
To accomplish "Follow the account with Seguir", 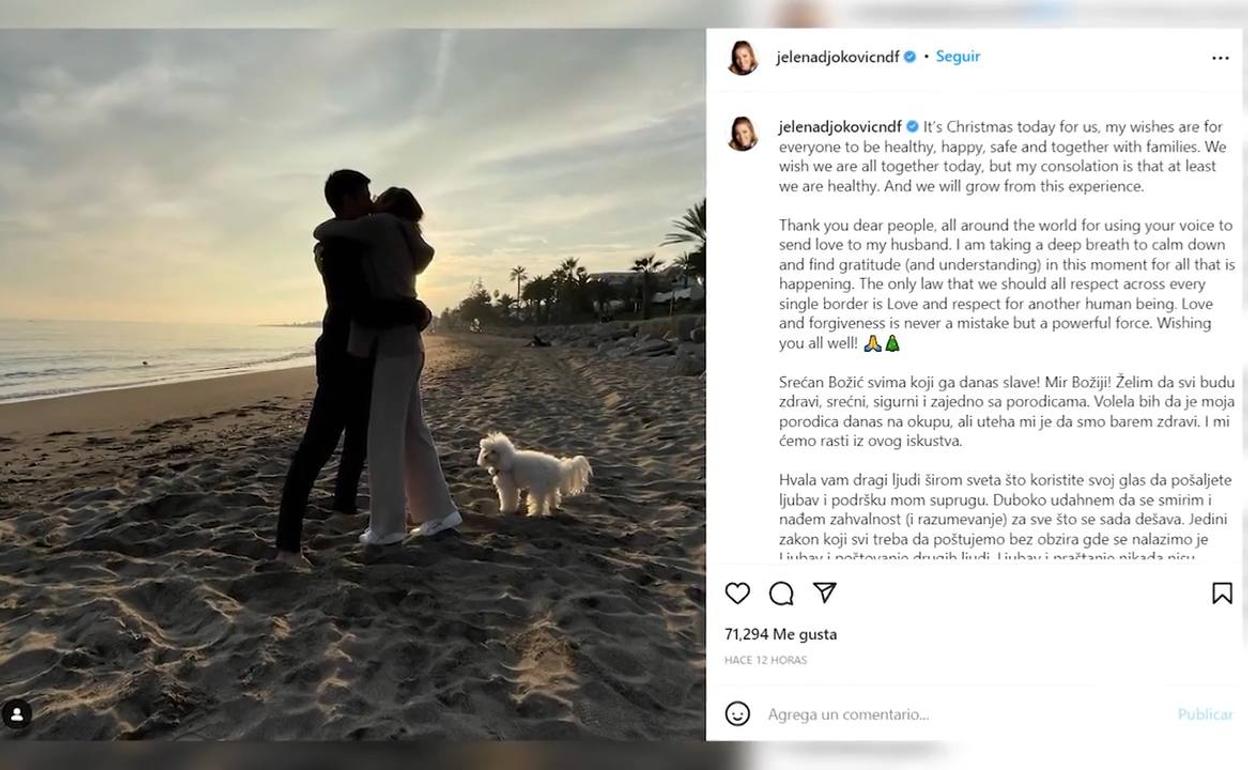I will click(958, 57).
